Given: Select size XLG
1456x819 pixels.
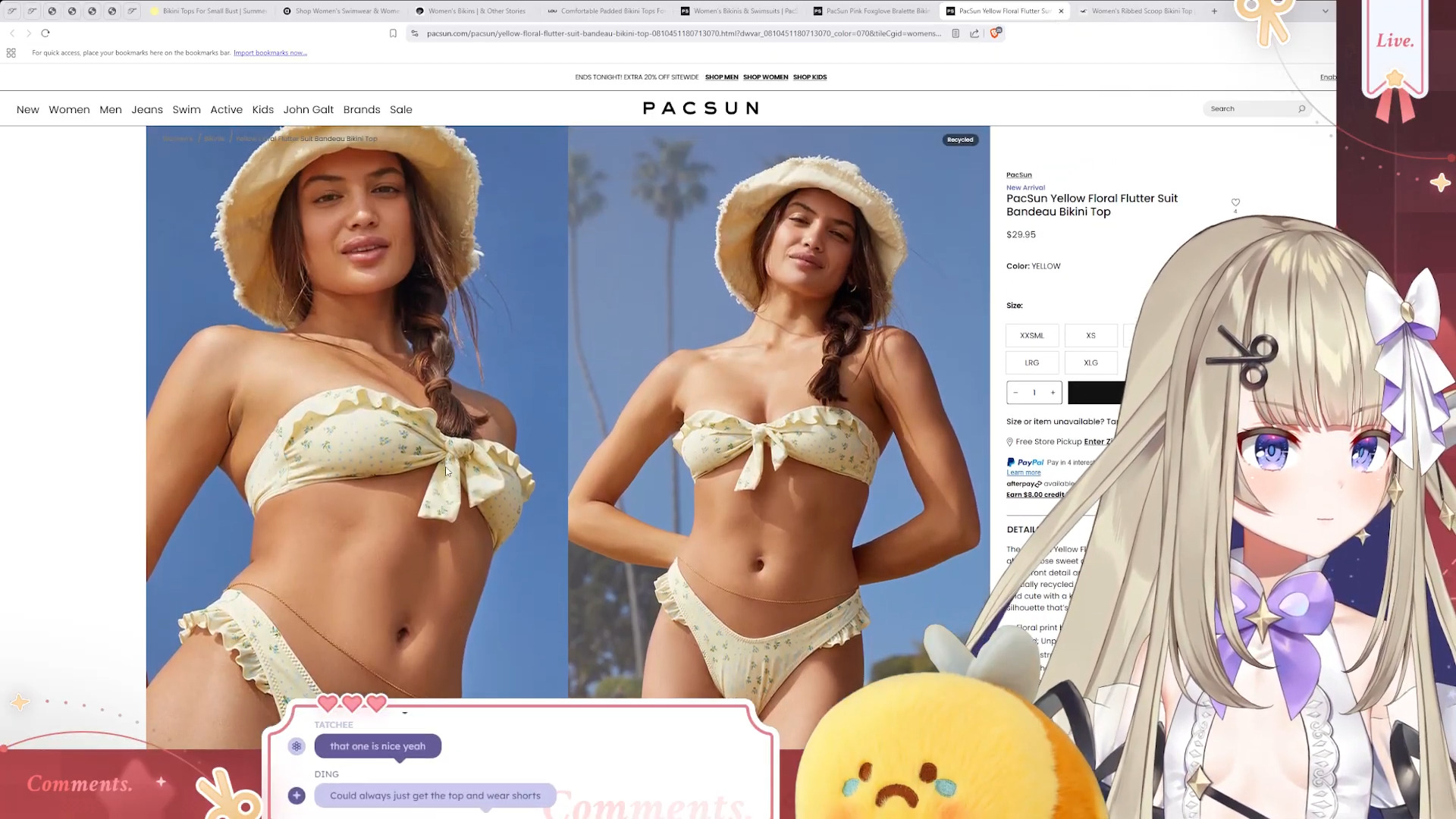Looking at the screenshot, I should pos(1090,363).
